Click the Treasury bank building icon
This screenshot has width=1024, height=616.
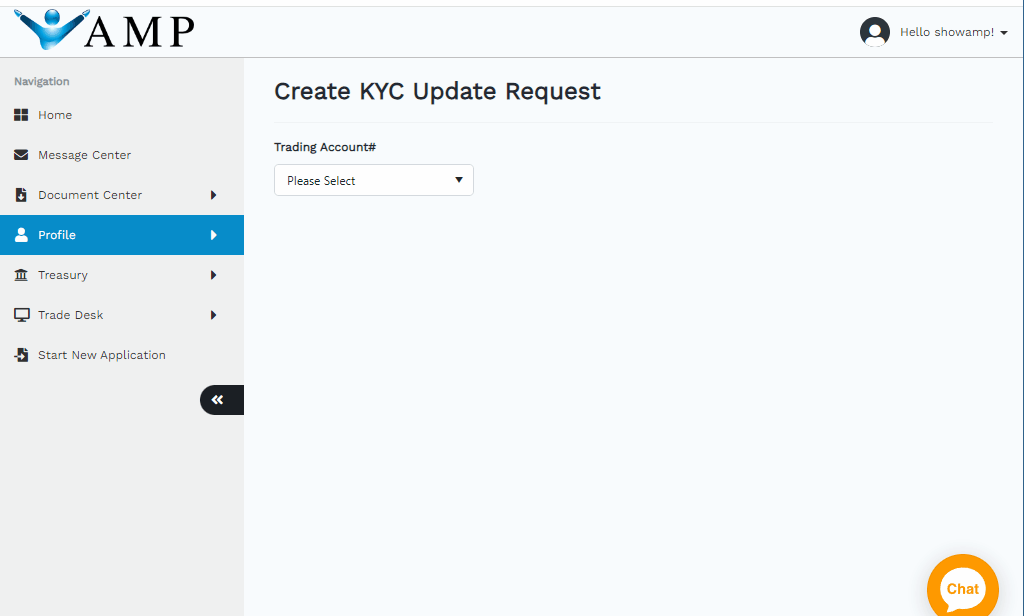click(x=21, y=275)
